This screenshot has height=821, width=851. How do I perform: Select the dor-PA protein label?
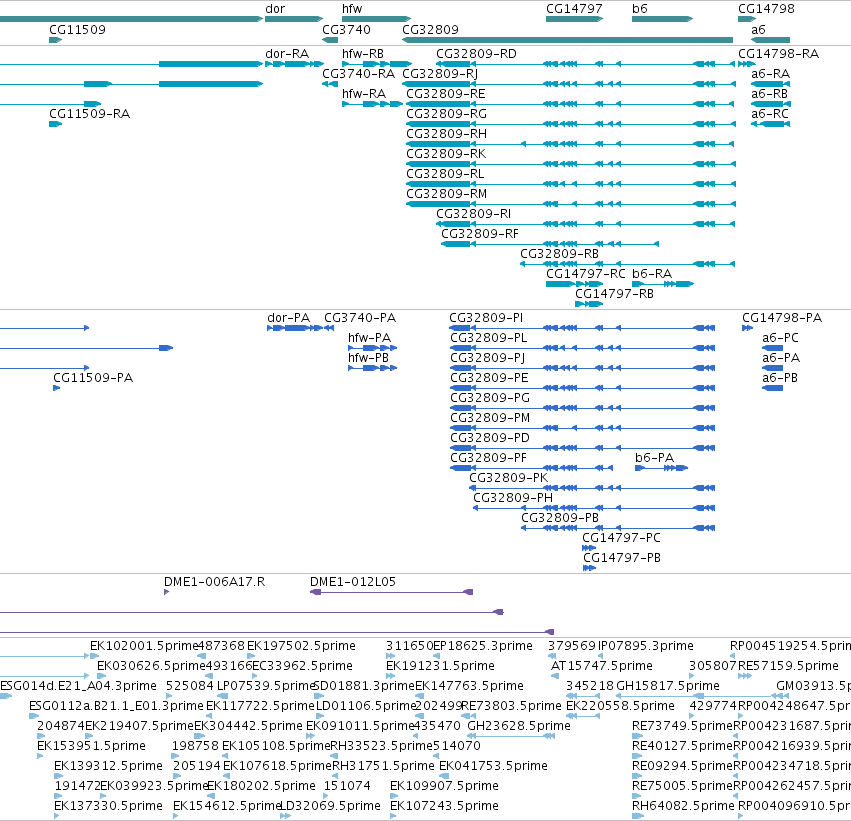[288, 318]
